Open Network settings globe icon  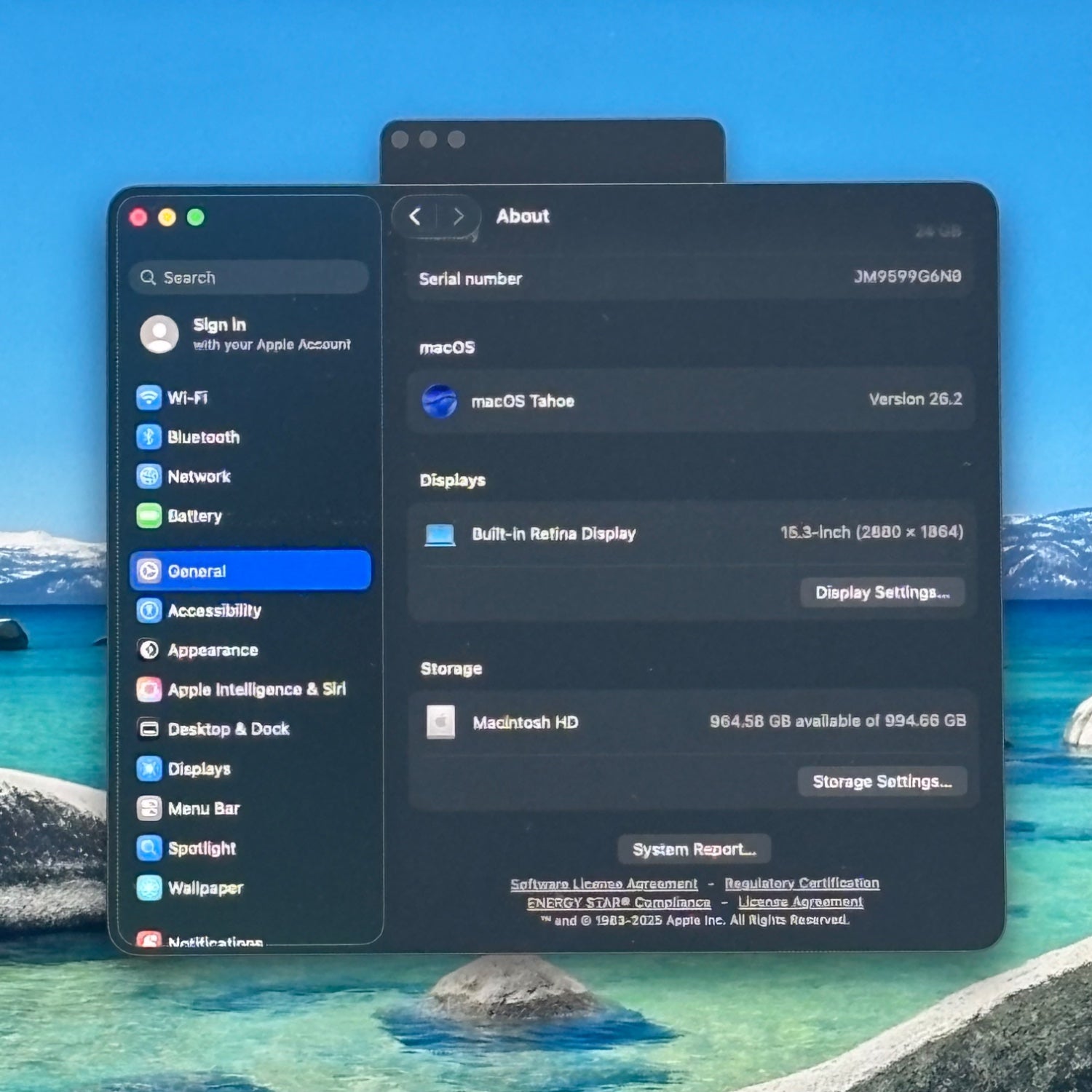[x=149, y=476]
